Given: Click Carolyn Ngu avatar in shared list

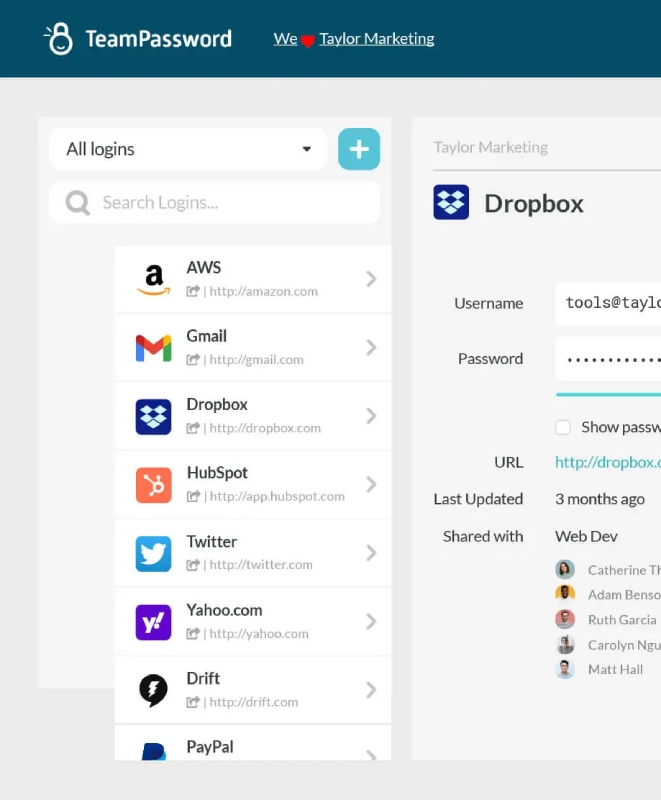Looking at the screenshot, I should pos(565,644).
